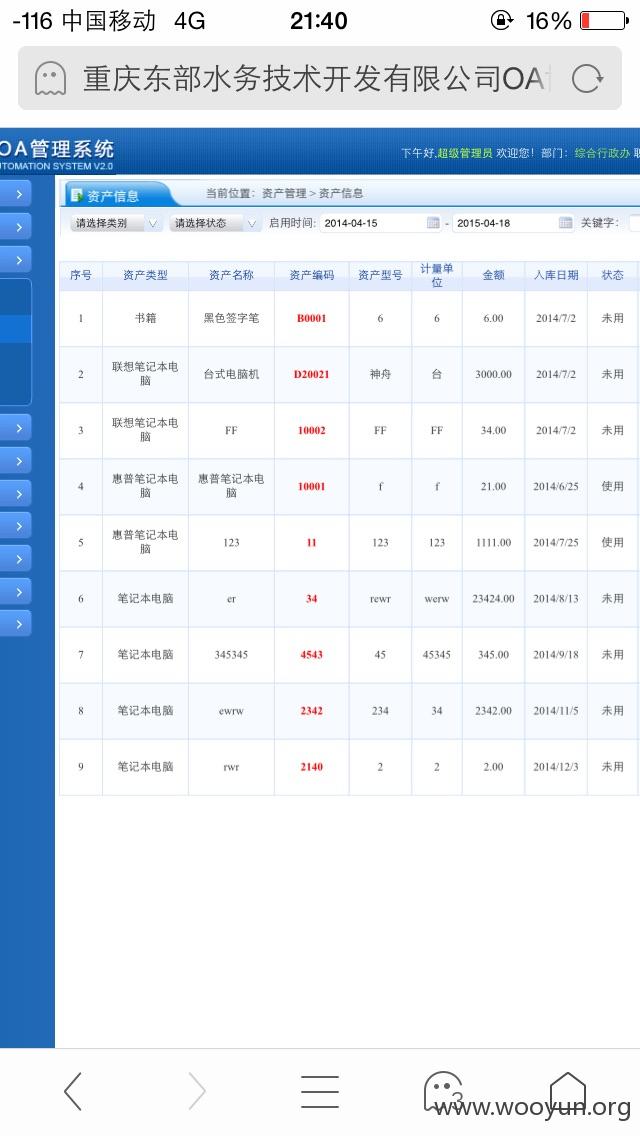640x1136 pixels.
Task: Click the 台式电脑机 asset name cell
Action: pyautogui.click(x=231, y=375)
